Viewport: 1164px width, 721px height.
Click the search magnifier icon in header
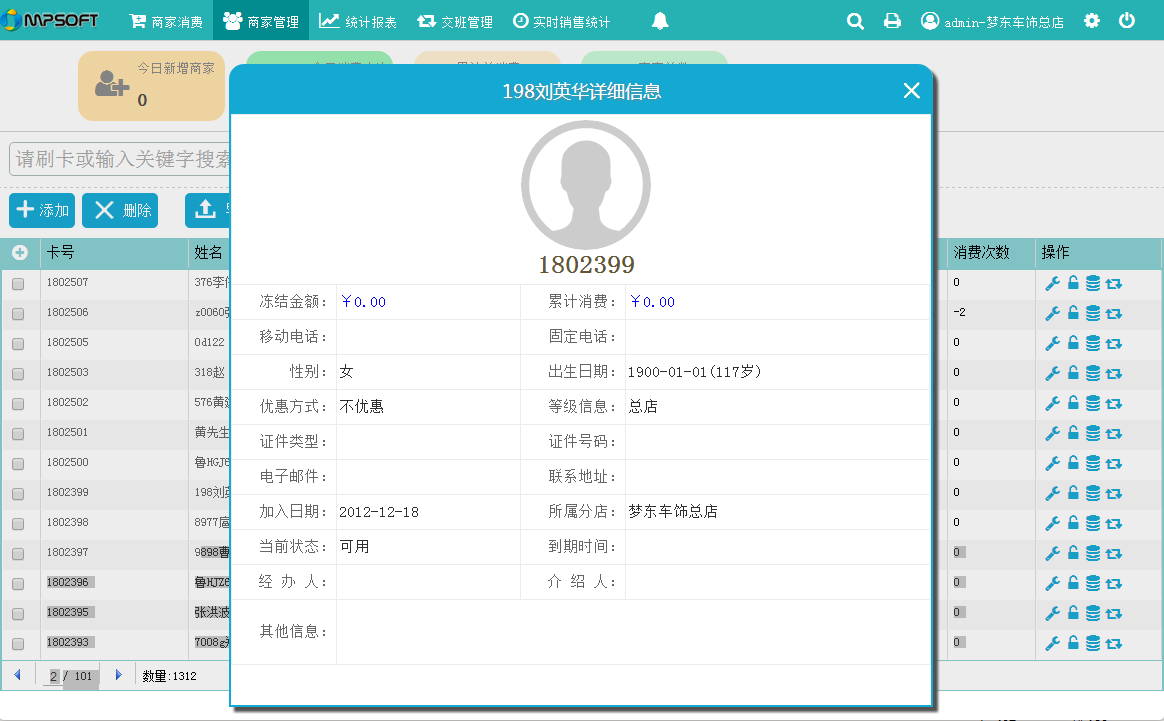[x=855, y=21]
